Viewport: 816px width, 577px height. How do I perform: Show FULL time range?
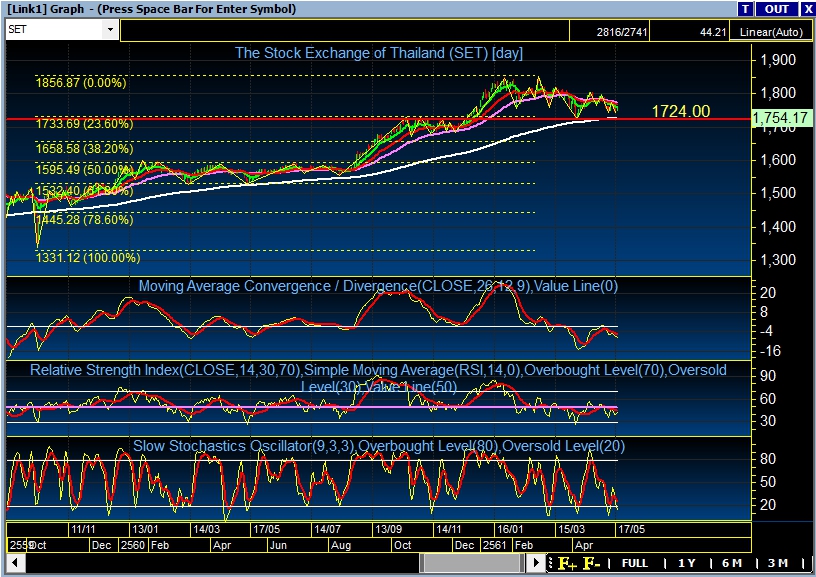coord(635,563)
